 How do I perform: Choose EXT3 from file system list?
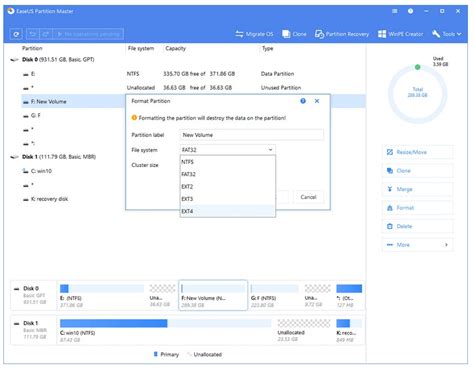(228, 199)
